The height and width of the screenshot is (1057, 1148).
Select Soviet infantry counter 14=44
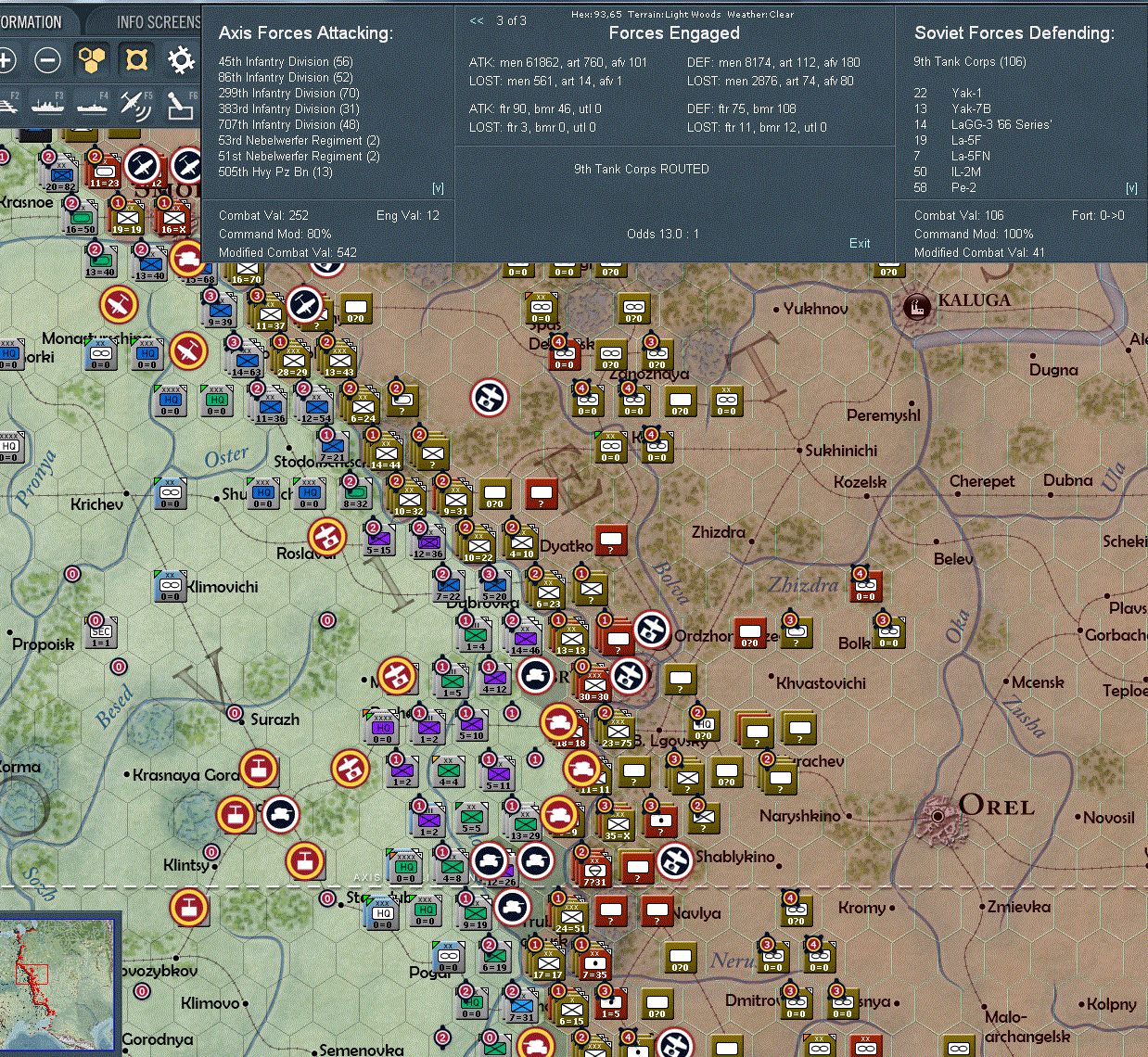coord(385,453)
